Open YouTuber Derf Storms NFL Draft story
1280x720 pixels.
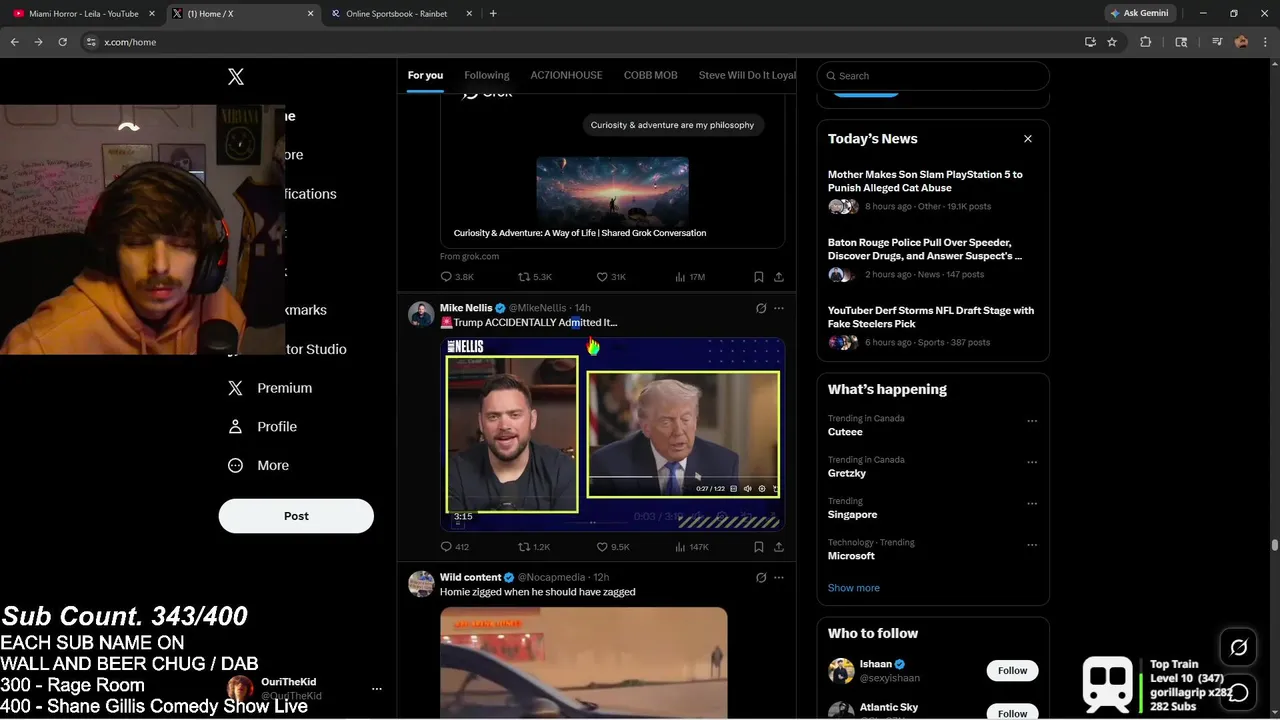point(932,326)
